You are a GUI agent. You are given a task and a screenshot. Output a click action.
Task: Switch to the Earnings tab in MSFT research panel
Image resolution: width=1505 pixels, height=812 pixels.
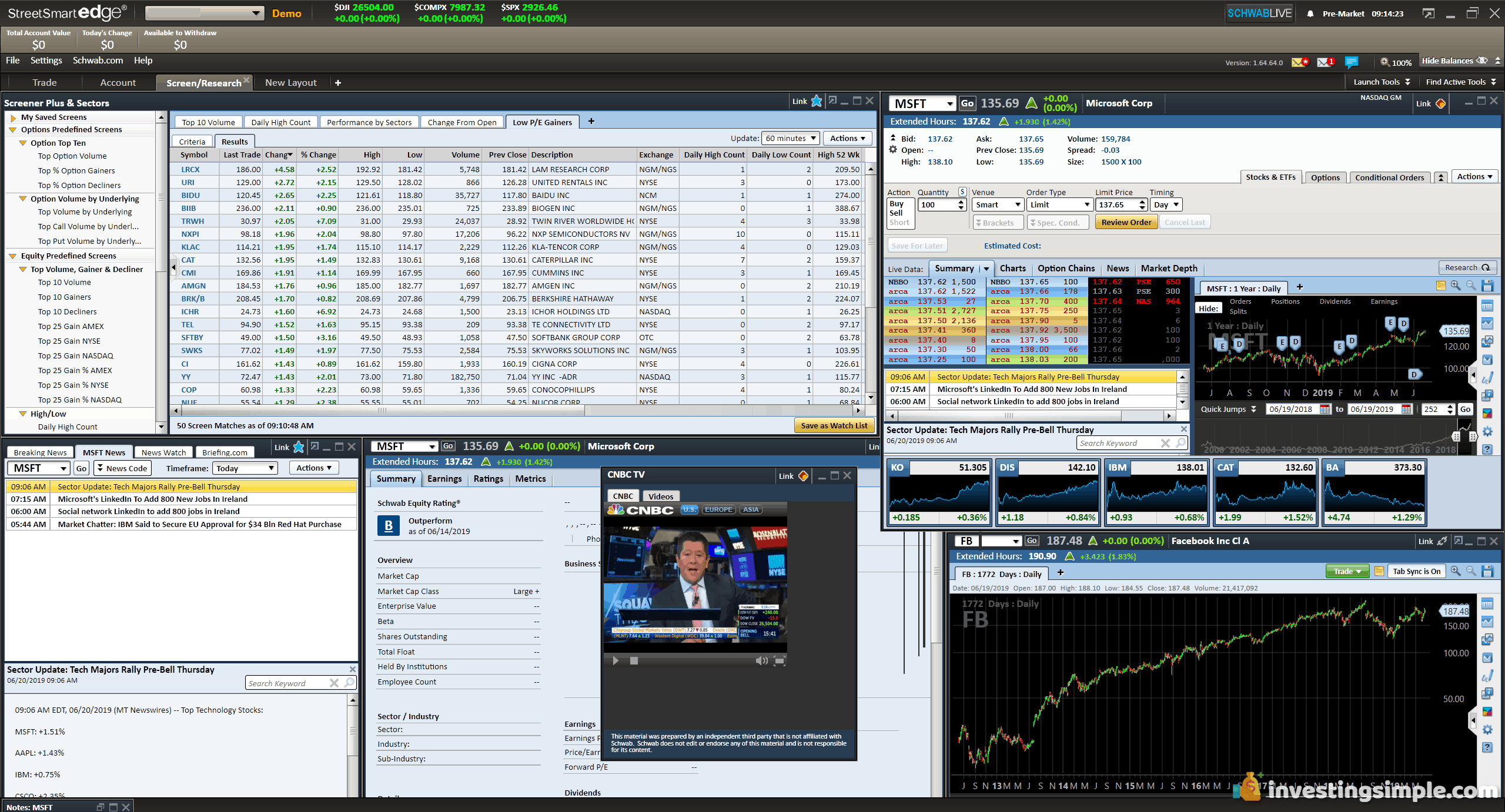tap(444, 478)
